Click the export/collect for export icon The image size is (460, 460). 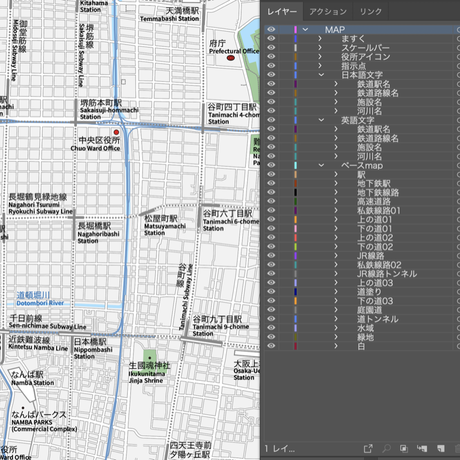pyautogui.click(x=368, y=449)
